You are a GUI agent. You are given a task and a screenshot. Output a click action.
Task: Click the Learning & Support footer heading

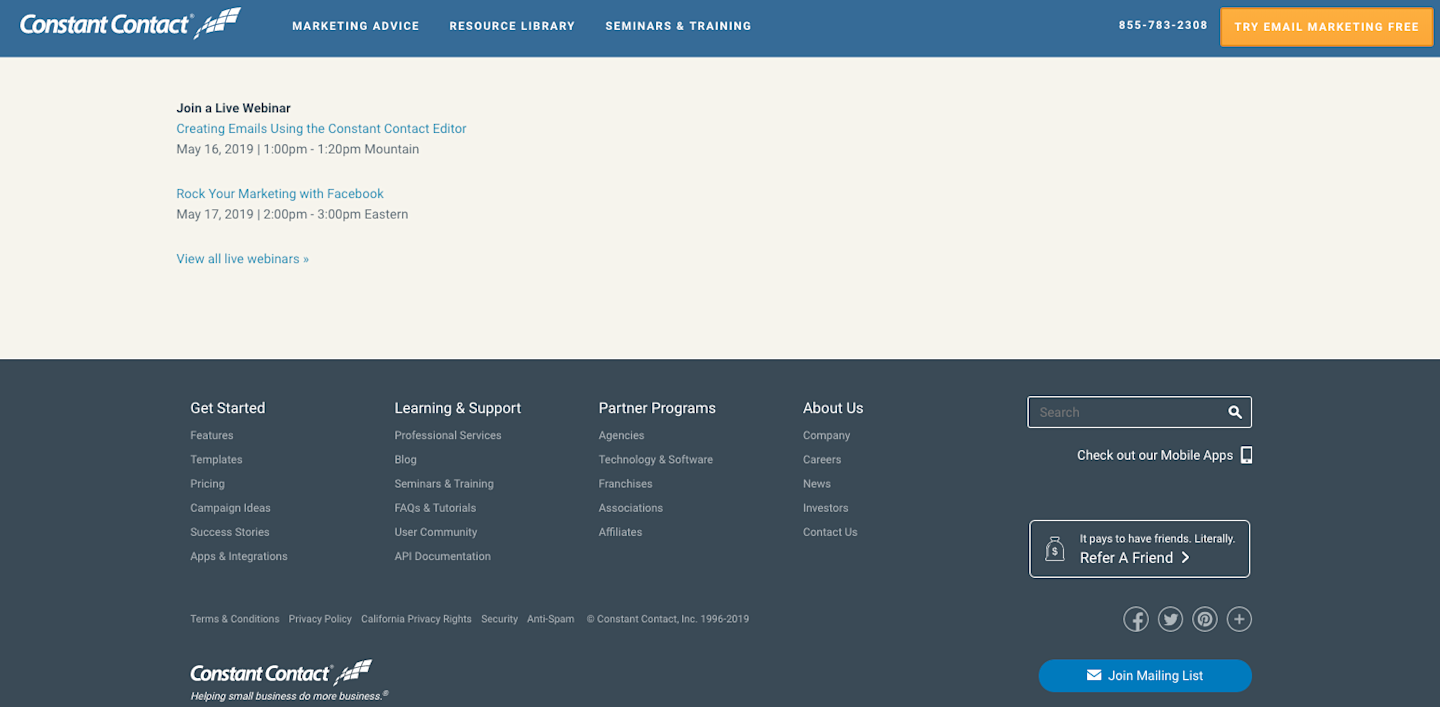(458, 408)
